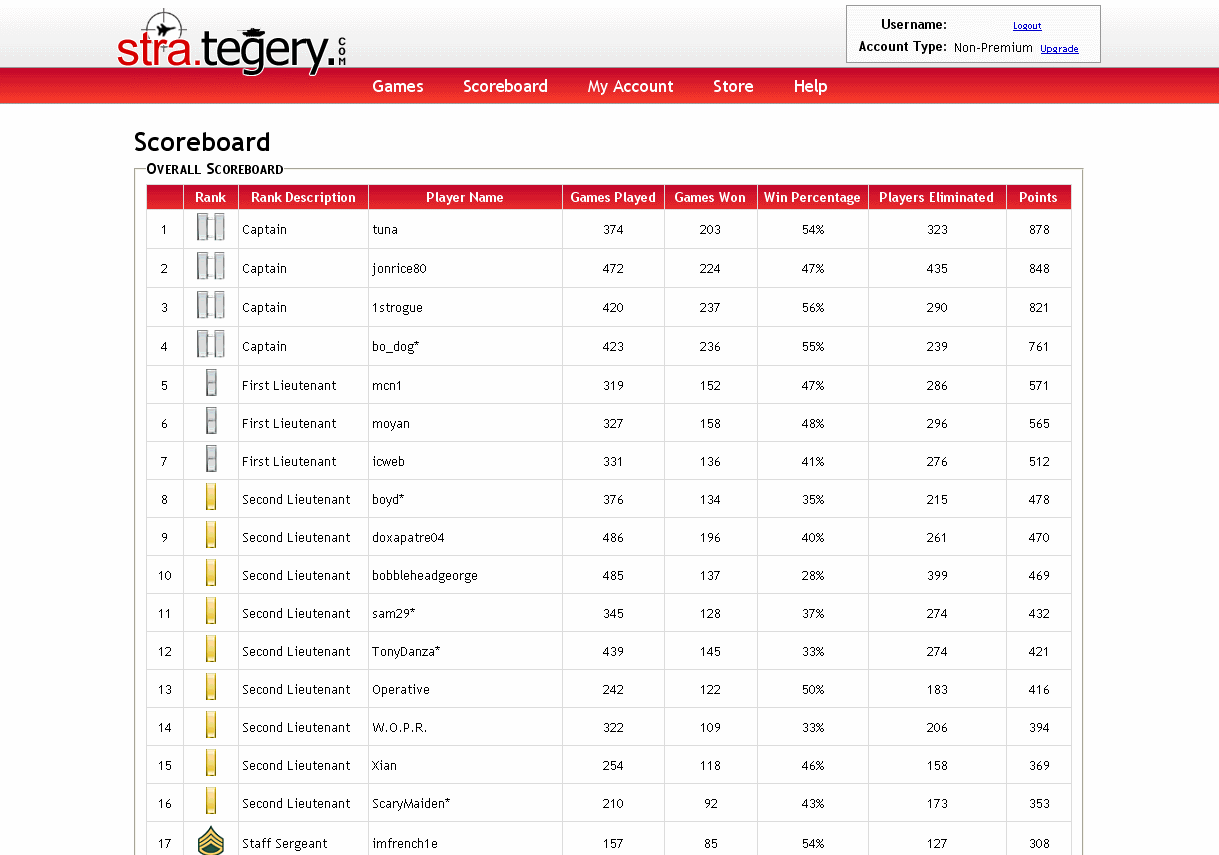
Task: Select player name moyan
Action: 391,424
